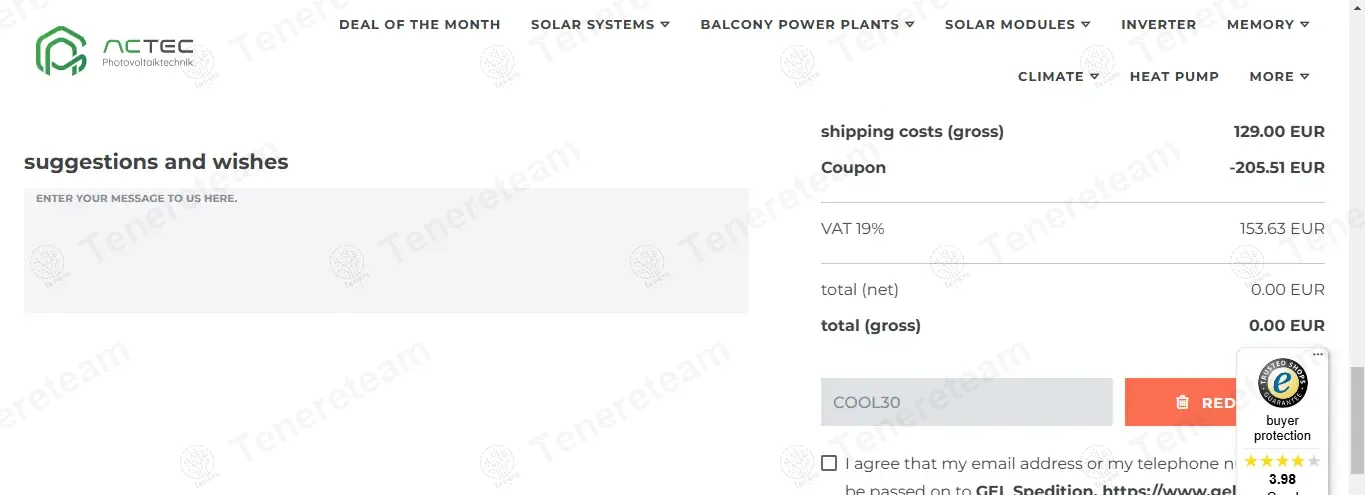Open the Heat Pump category
This screenshot has width=1365, height=495.
coord(1174,76)
